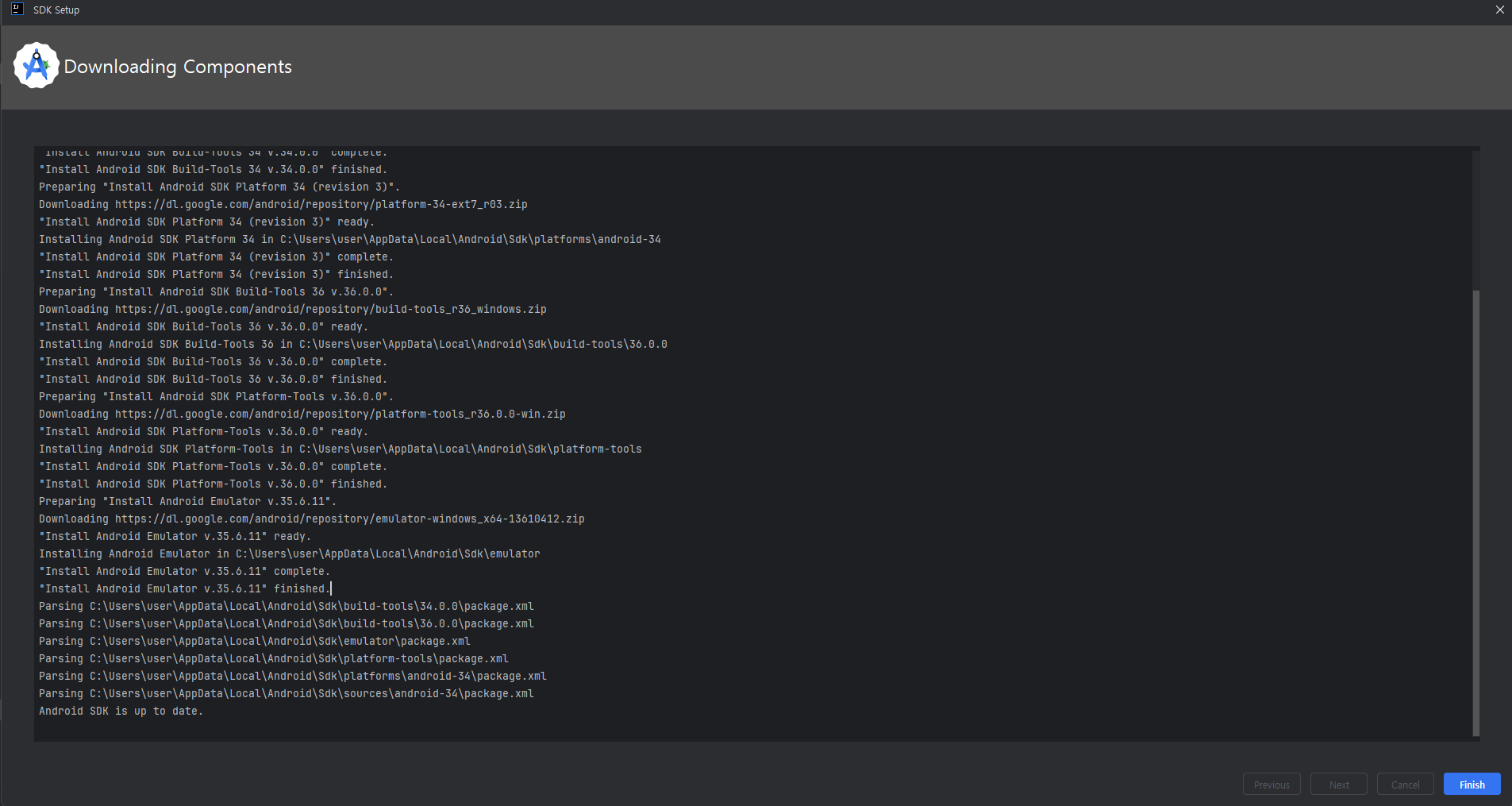The width and height of the screenshot is (1512, 806).
Task: Click 'Install Android SDK Build-Tools 36 v.36.0.0' complete line
Action: point(213,361)
